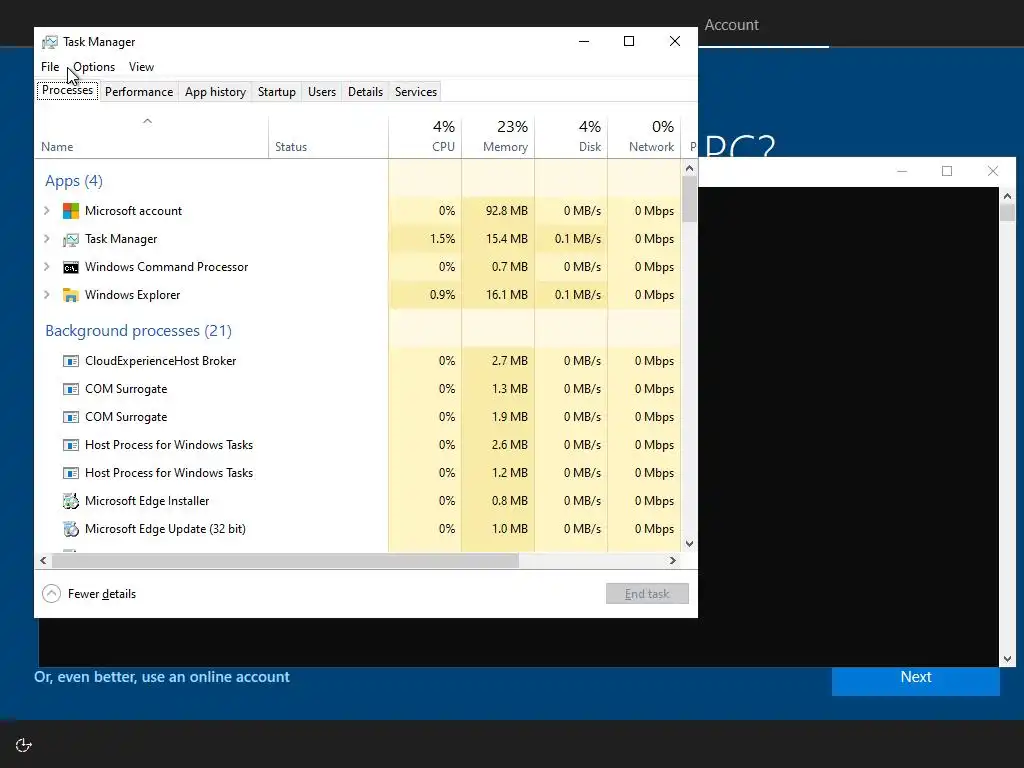Screen dimensions: 1024x768
Task: Maximize the command prompt window
Action: (947, 171)
